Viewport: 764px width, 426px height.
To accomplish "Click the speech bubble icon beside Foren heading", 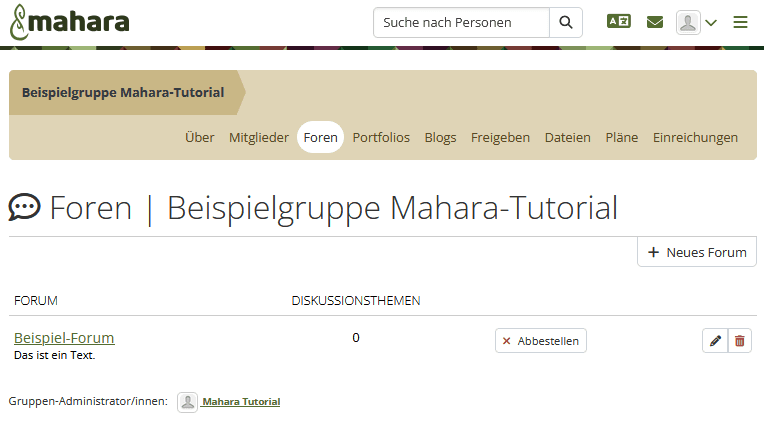I will (x=24, y=207).
